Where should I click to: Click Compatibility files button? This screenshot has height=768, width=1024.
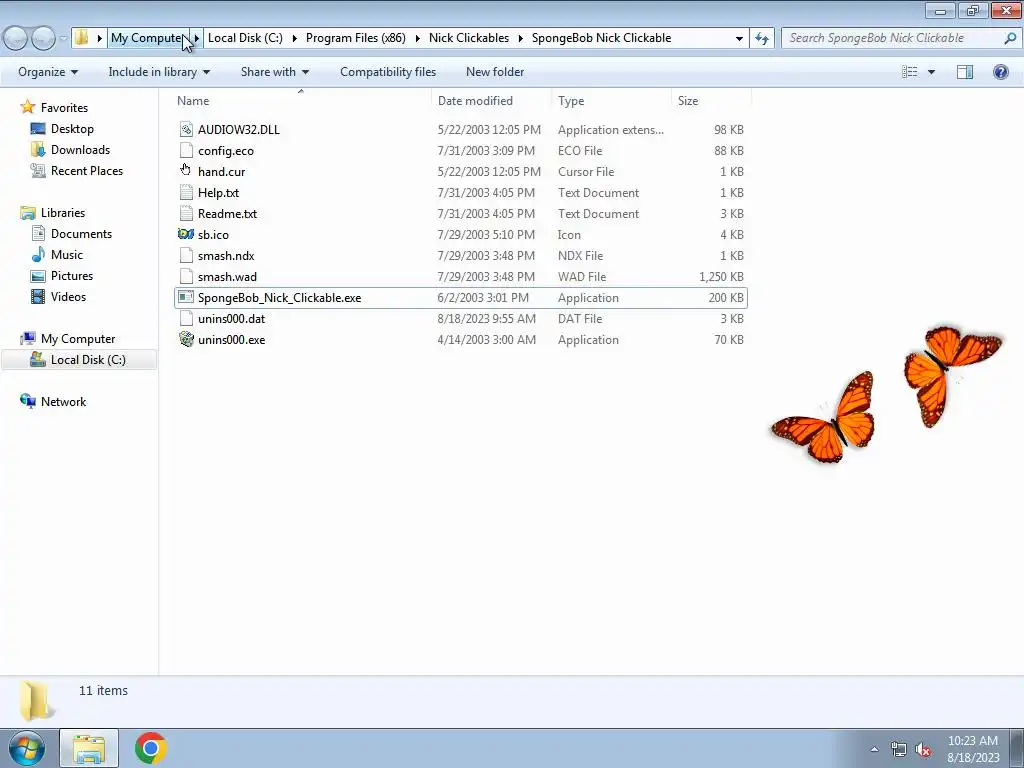388,72
